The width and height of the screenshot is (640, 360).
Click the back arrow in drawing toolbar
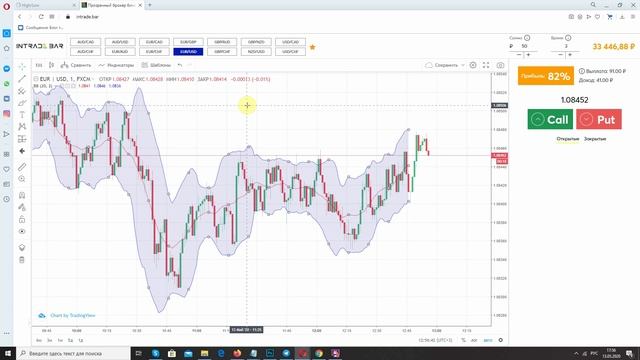pos(22,151)
